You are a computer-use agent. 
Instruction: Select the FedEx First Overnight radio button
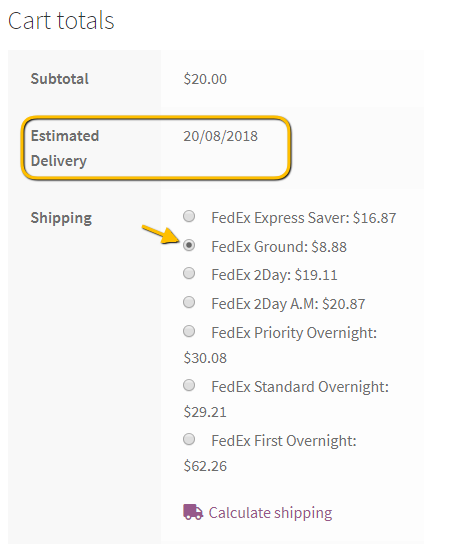click(x=189, y=439)
